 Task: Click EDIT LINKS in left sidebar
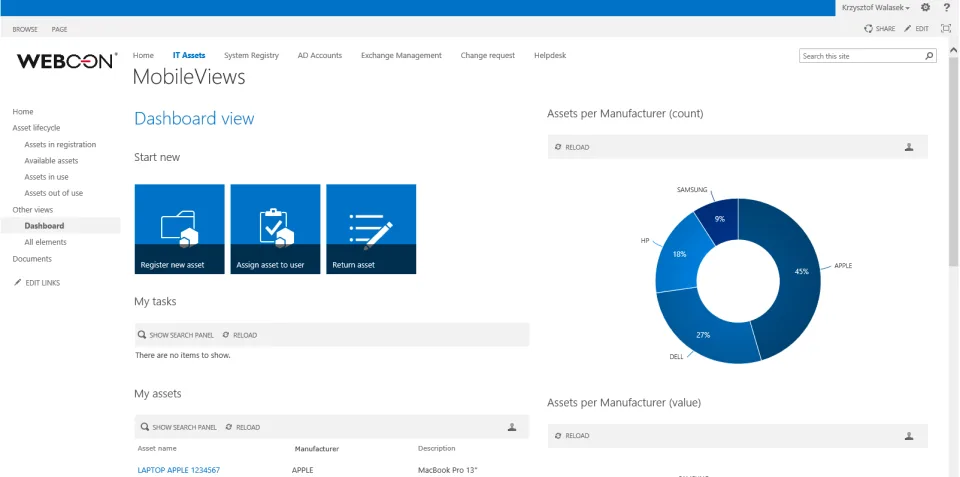(x=37, y=283)
